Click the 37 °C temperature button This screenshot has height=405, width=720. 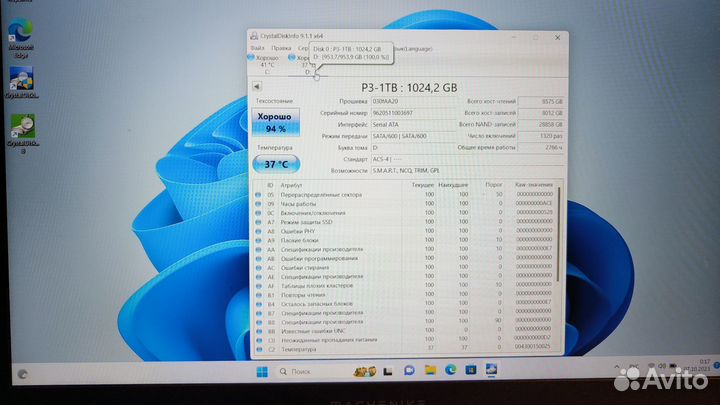276,164
